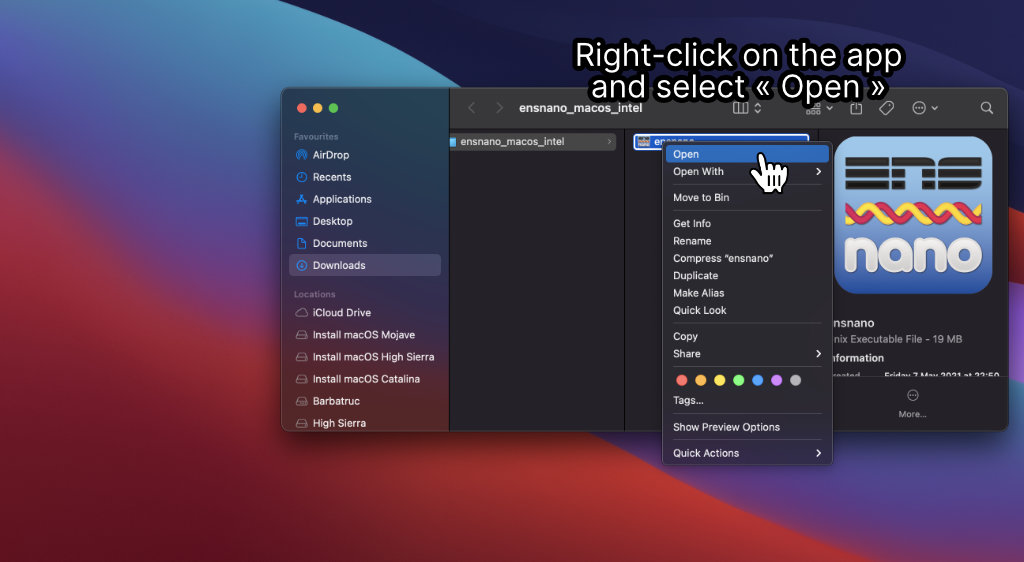Apply the green tag color
Image resolution: width=1024 pixels, height=562 pixels.
click(739, 381)
